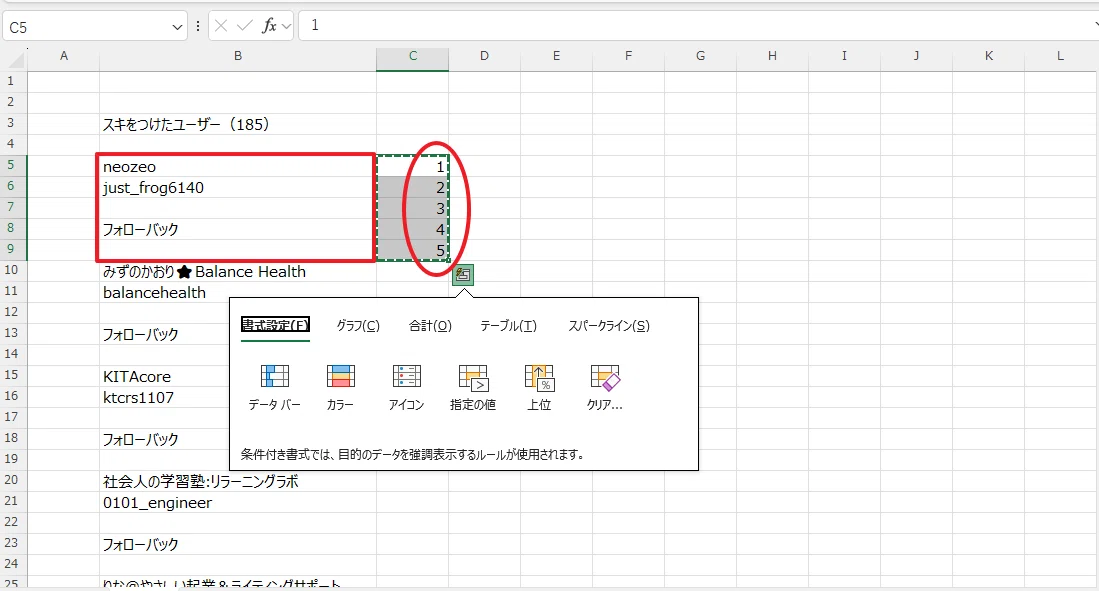Click cell C8 with value 4
This screenshot has width=1099, height=591.
click(x=413, y=229)
